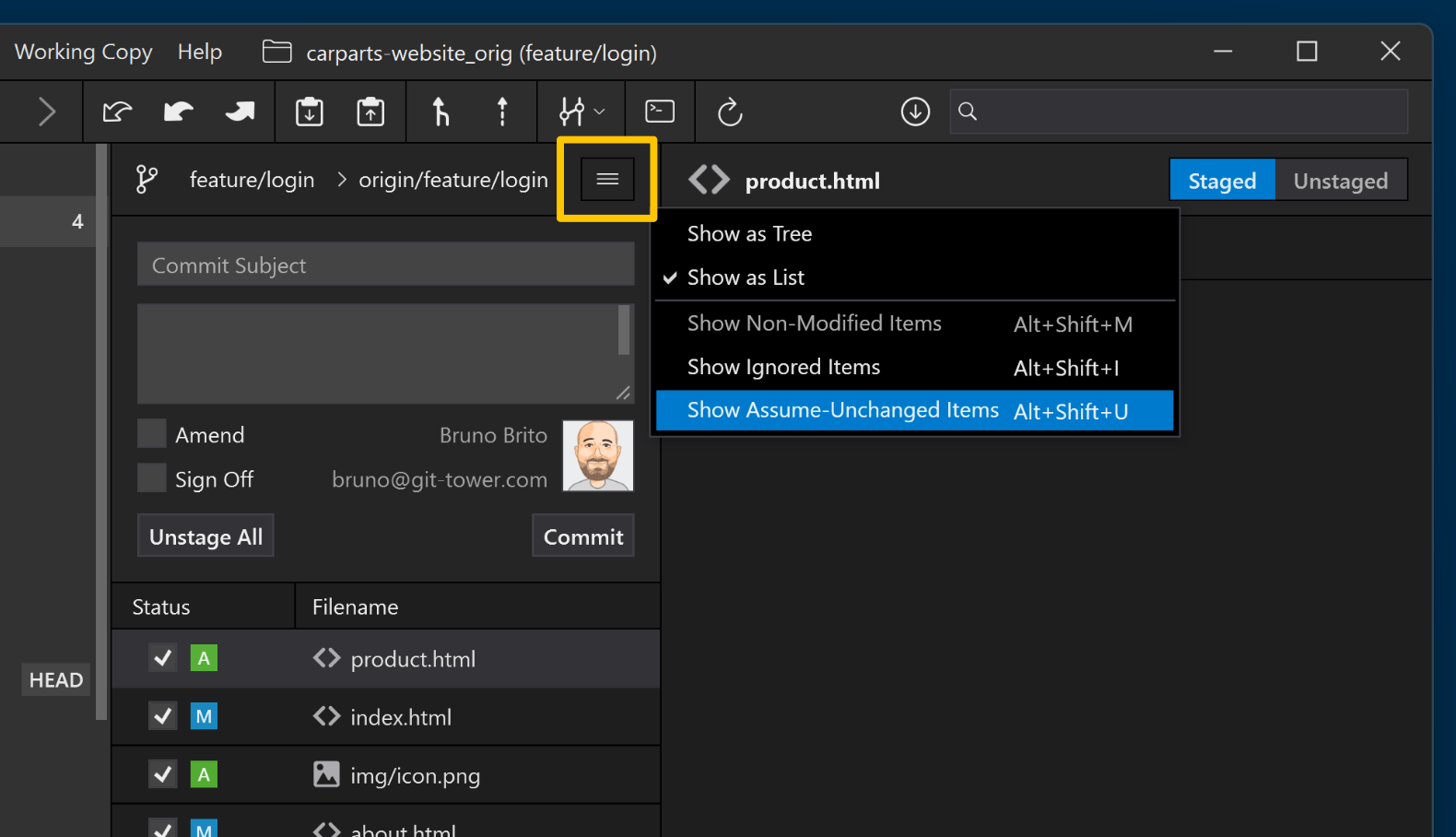Click the Pull toolbar icon
This screenshot has height=837, width=1456.
(x=178, y=112)
